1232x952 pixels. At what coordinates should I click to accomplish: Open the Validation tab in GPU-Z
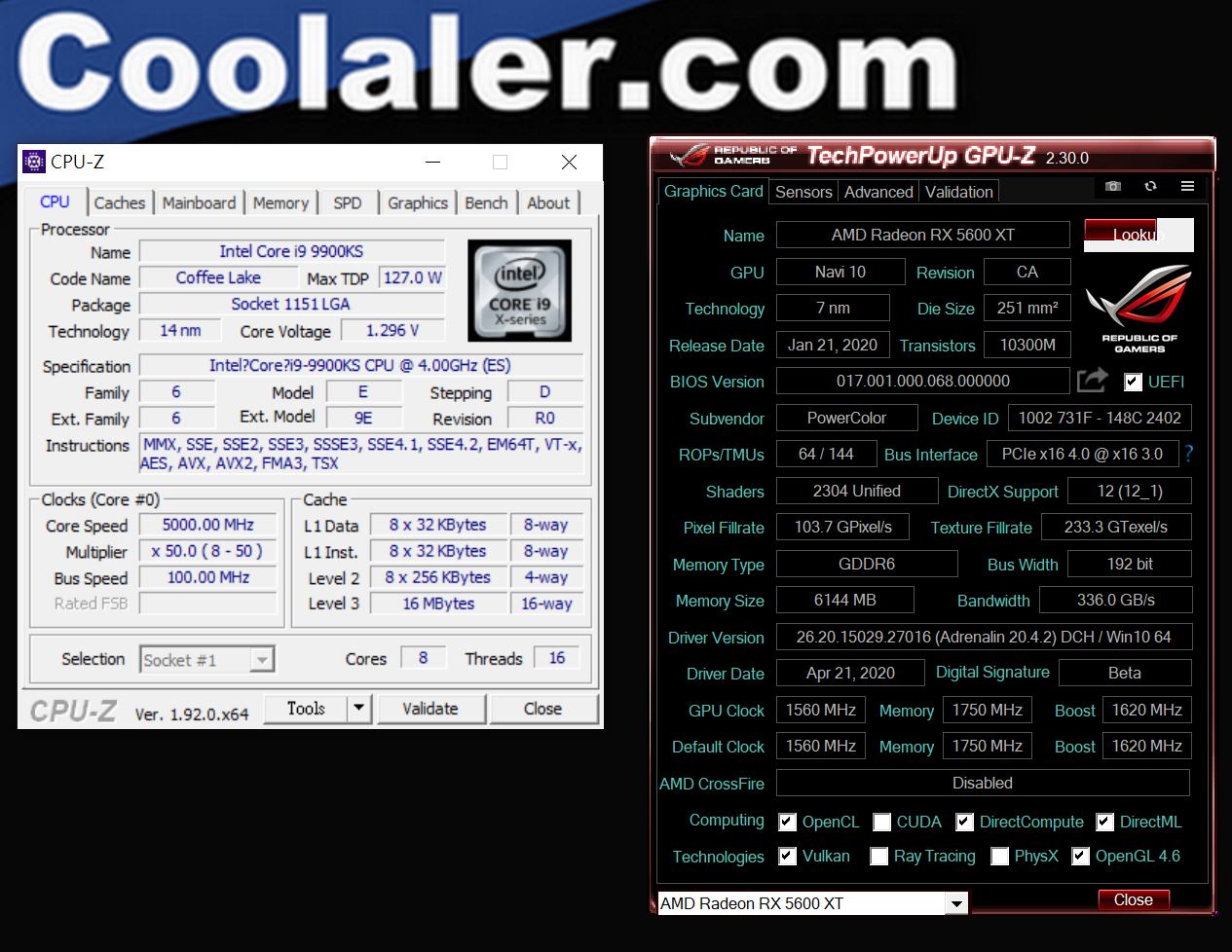point(959,192)
